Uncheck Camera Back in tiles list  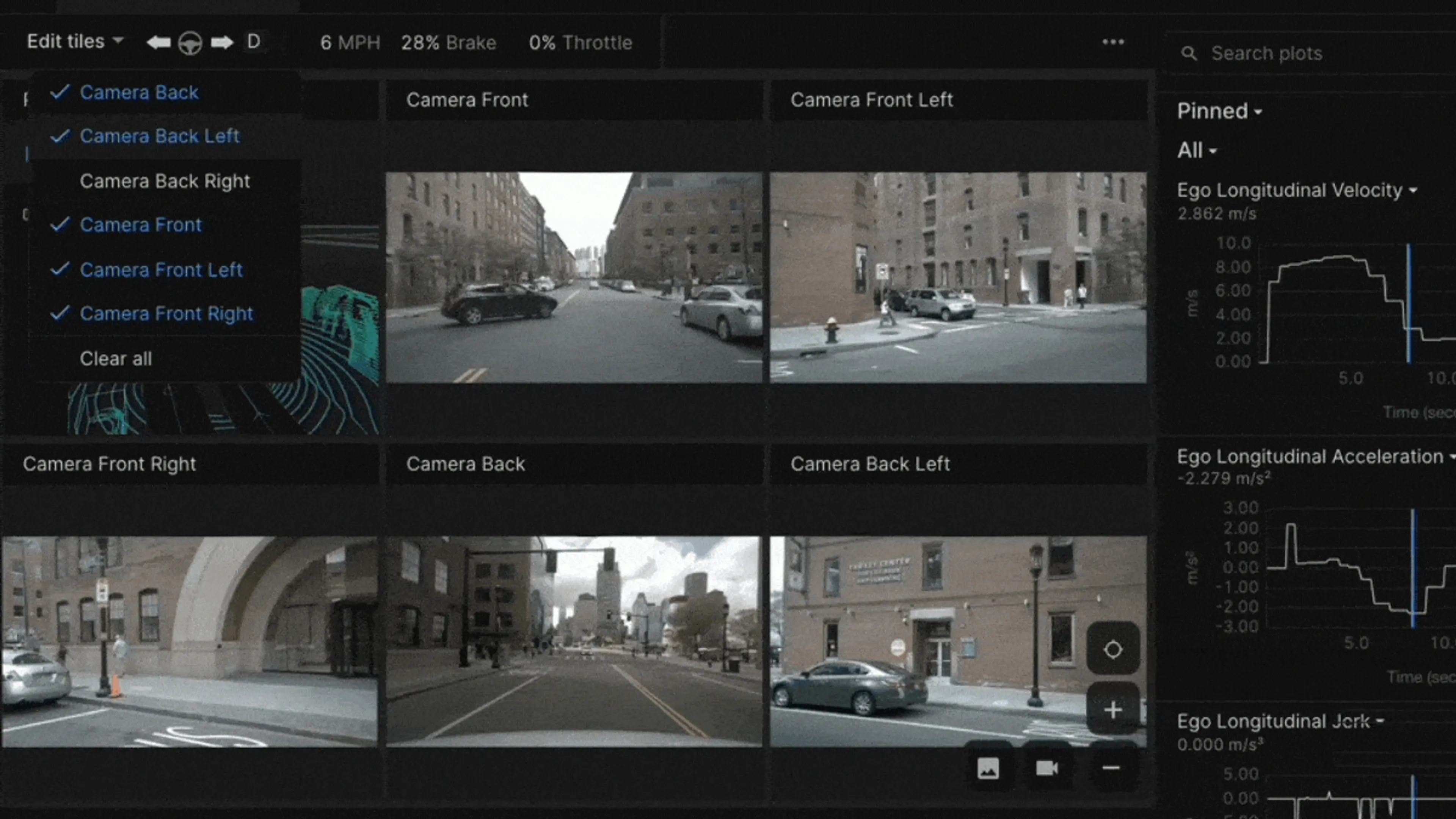tap(138, 93)
